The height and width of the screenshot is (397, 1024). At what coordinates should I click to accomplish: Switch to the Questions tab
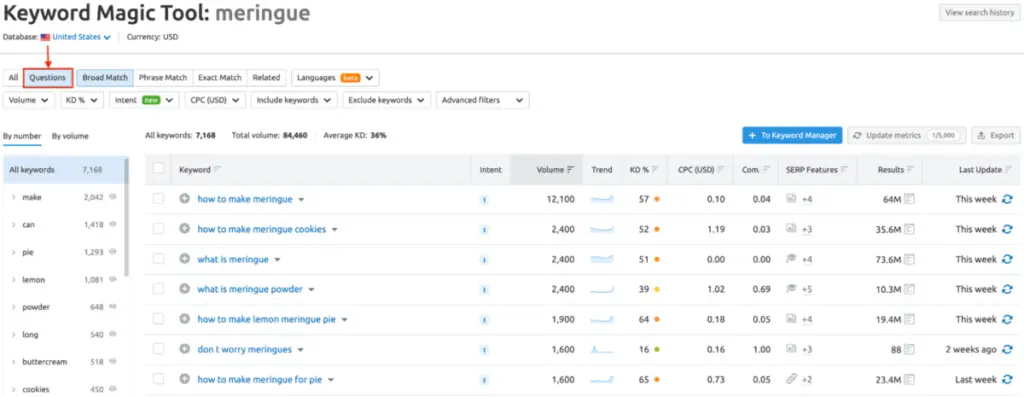tap(48, 78)
